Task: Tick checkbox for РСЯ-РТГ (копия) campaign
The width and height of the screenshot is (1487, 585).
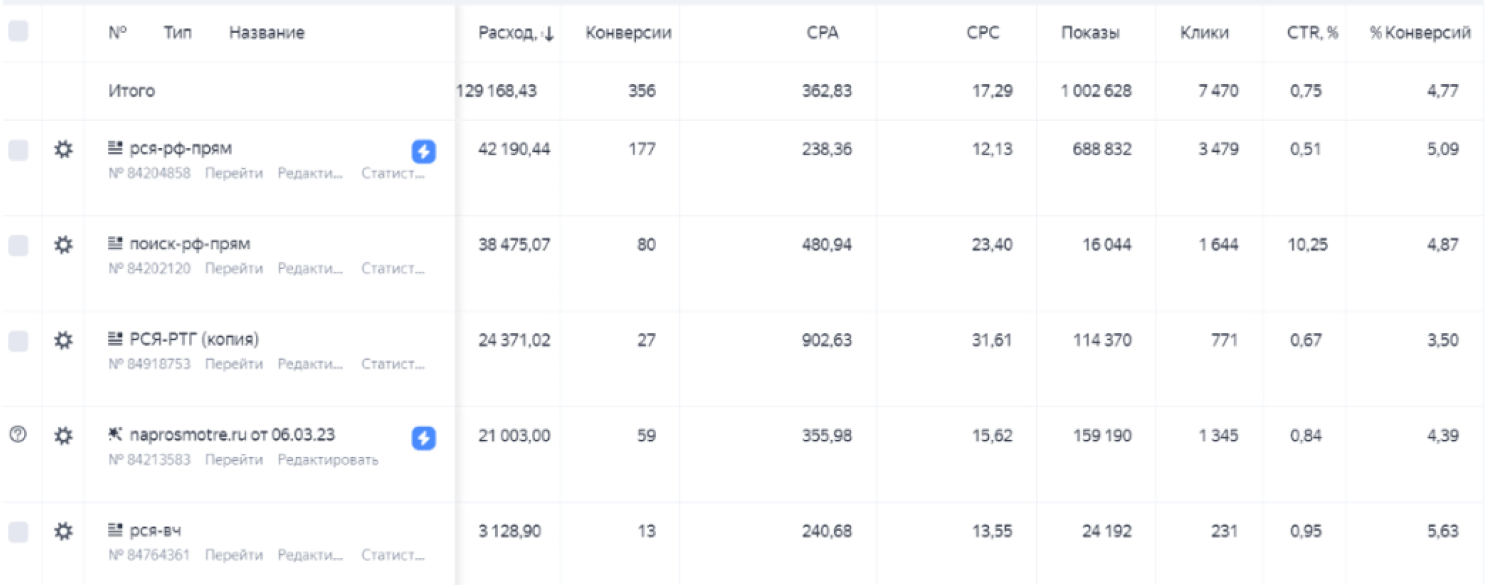Action: (x=18, y=341)
